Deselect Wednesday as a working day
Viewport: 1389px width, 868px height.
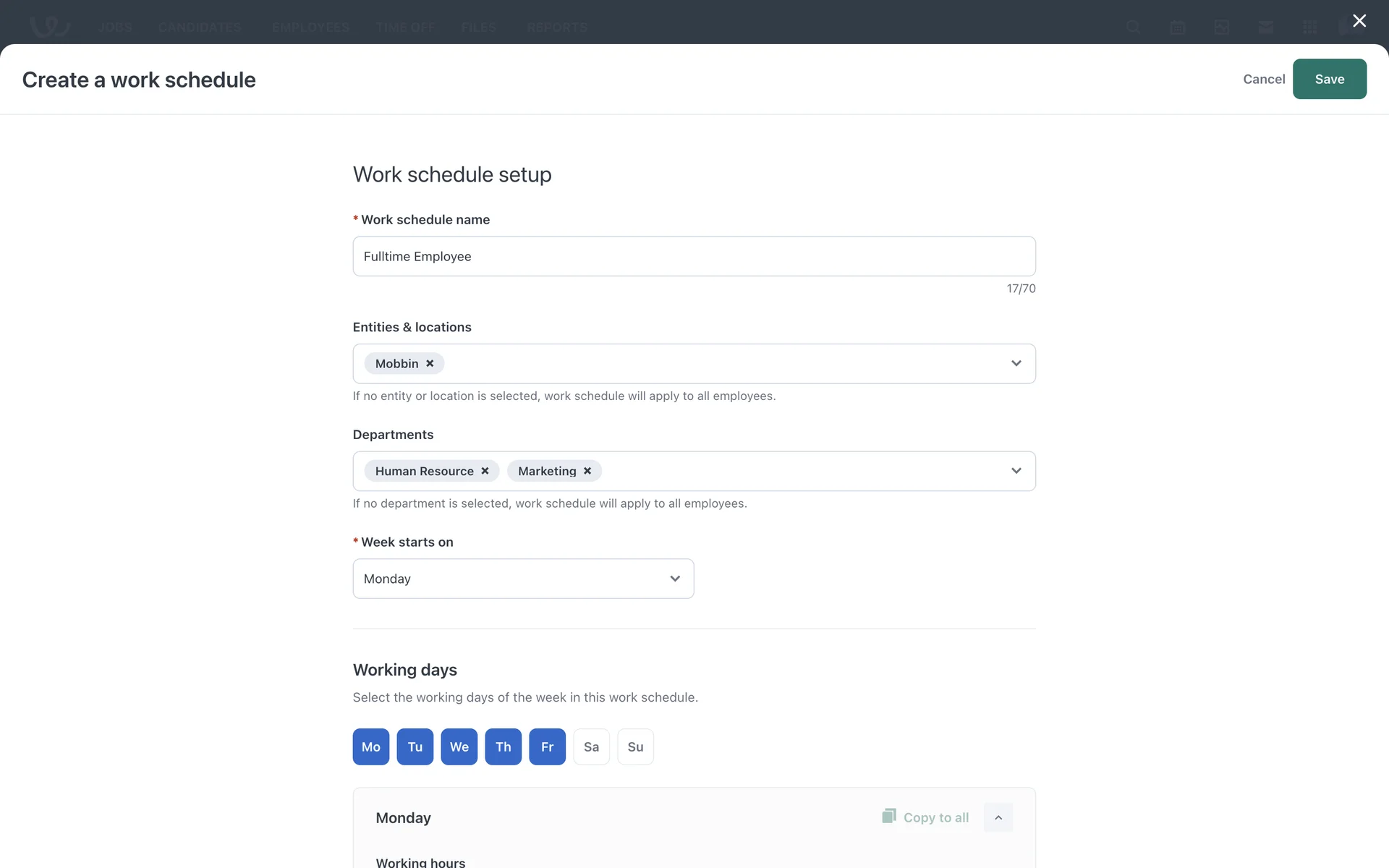pyautogui.click(x=459, y=746)
